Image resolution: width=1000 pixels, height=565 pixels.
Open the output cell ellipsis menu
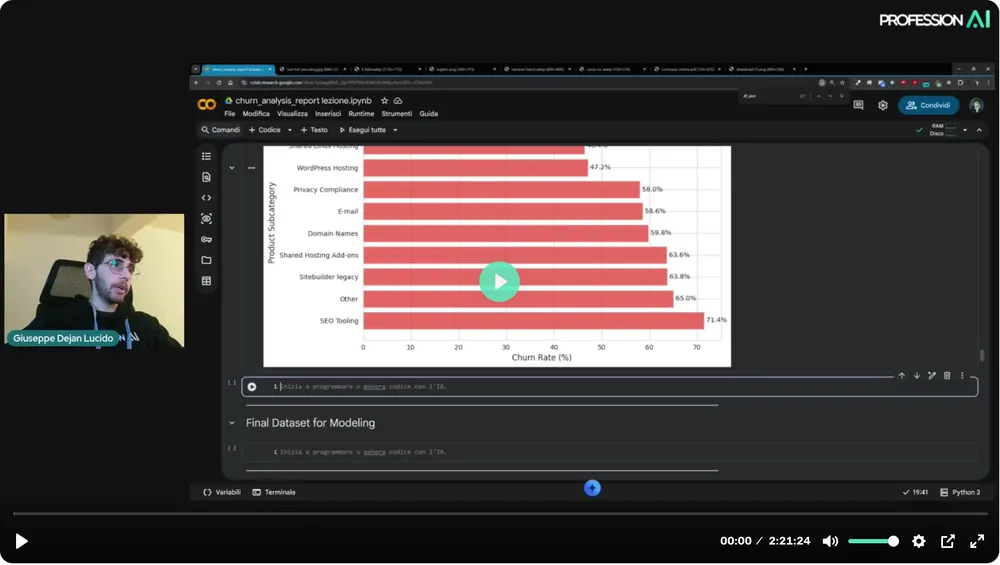[x=252, y=168]
